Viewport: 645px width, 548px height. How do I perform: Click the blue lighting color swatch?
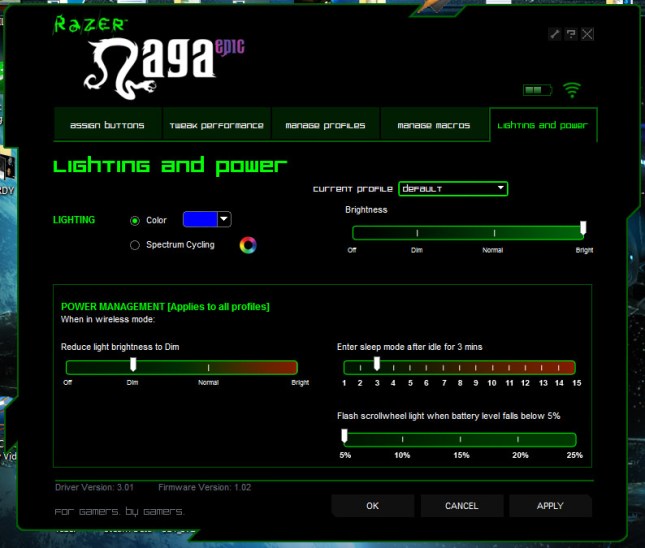pyautogui.click(x=199, y=219)
